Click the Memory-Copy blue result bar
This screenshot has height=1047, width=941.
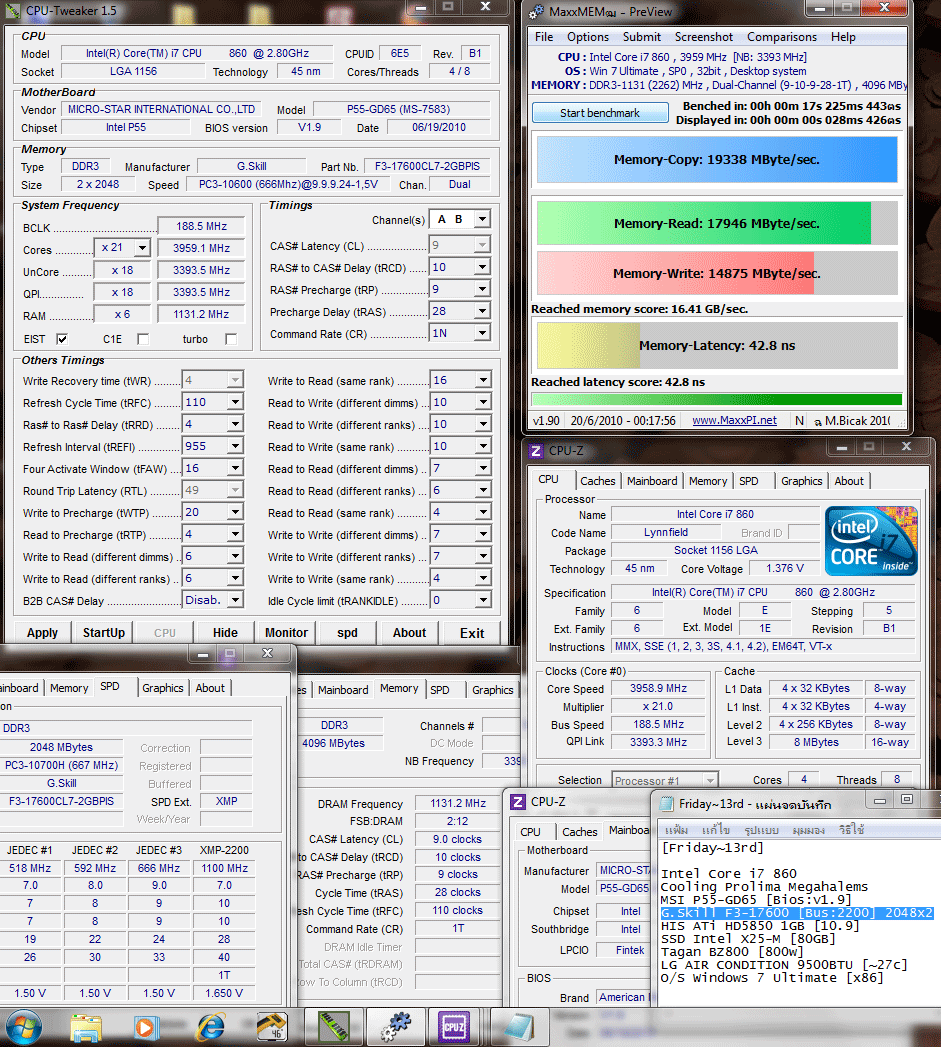tap(717, 160)
